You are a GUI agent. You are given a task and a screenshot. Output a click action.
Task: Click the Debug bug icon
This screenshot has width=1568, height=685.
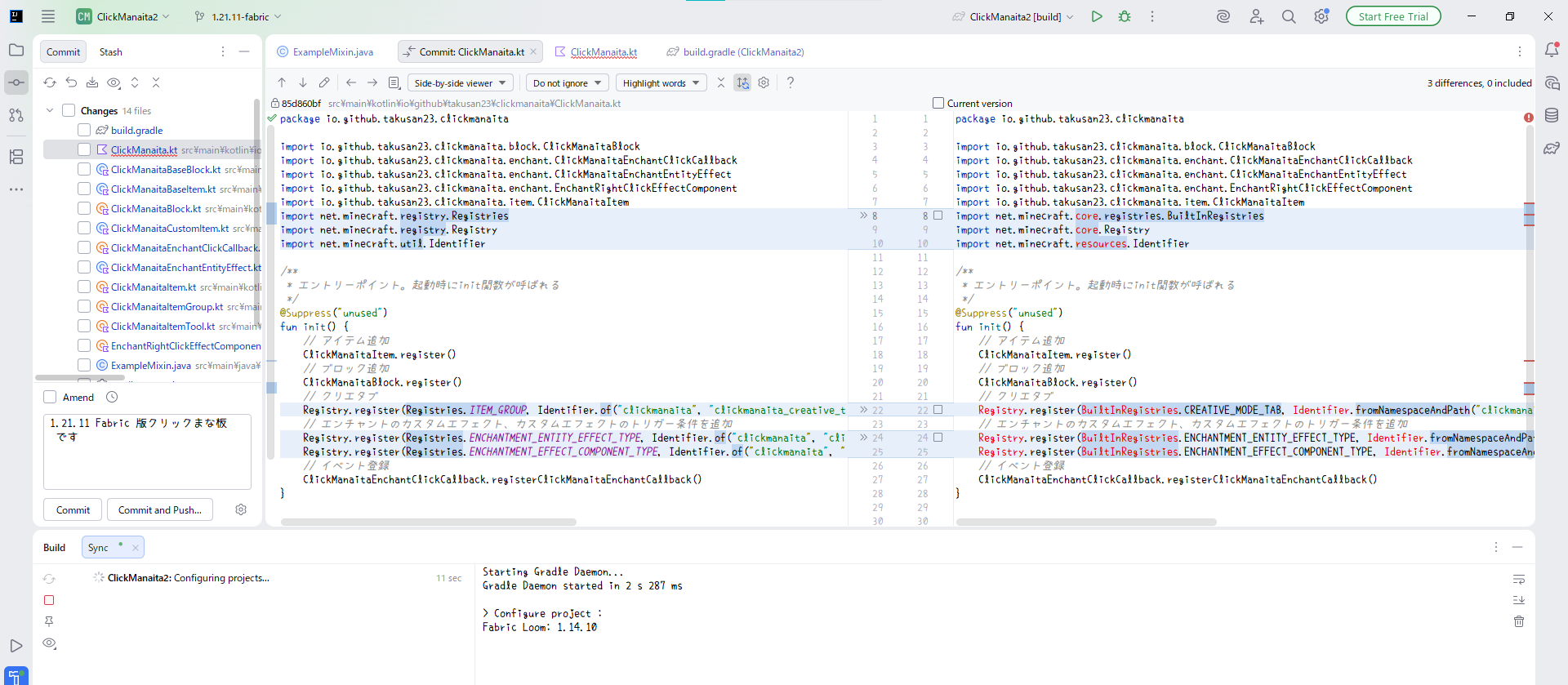tap(1125, 16)
